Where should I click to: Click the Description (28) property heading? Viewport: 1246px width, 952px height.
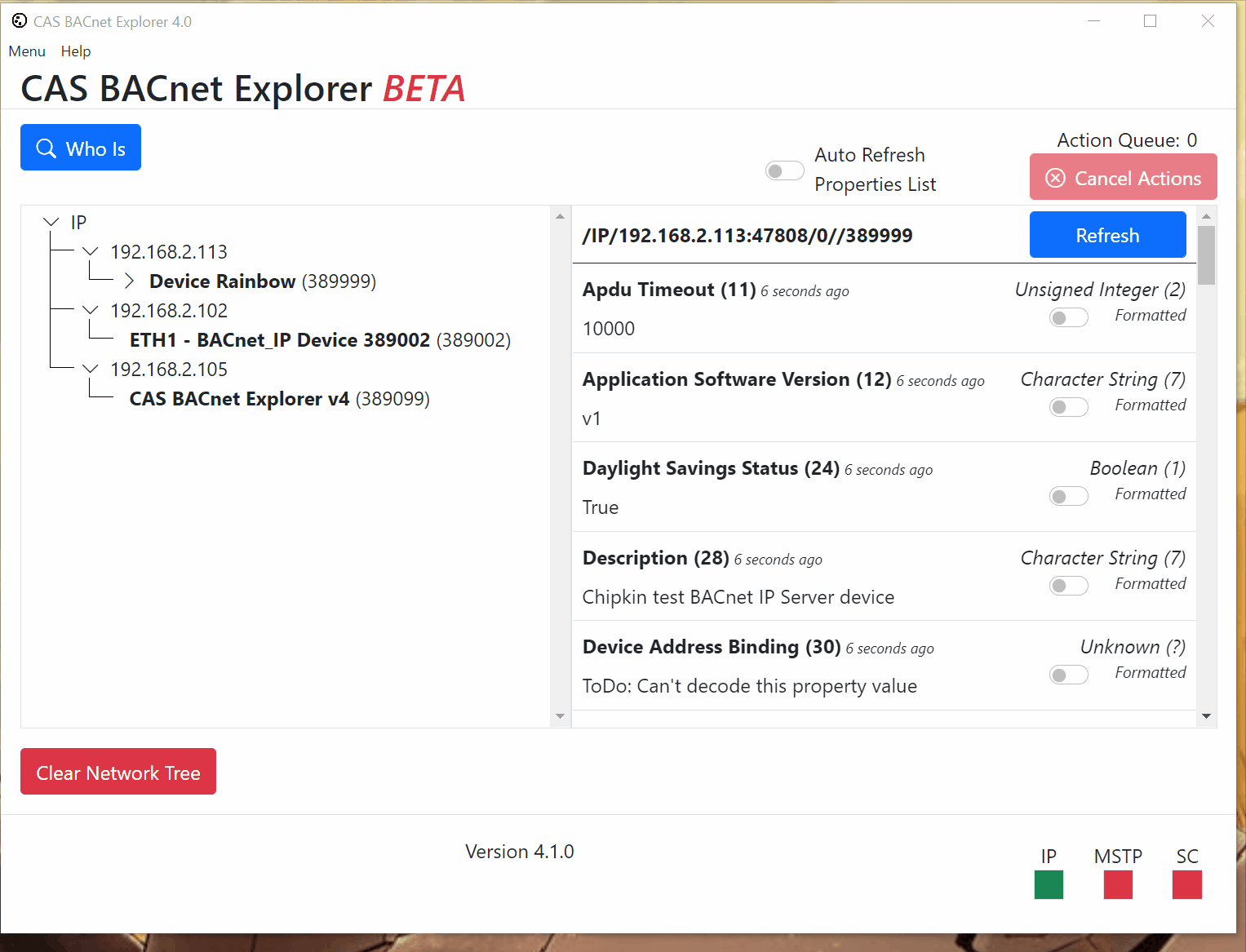(656, 558)
